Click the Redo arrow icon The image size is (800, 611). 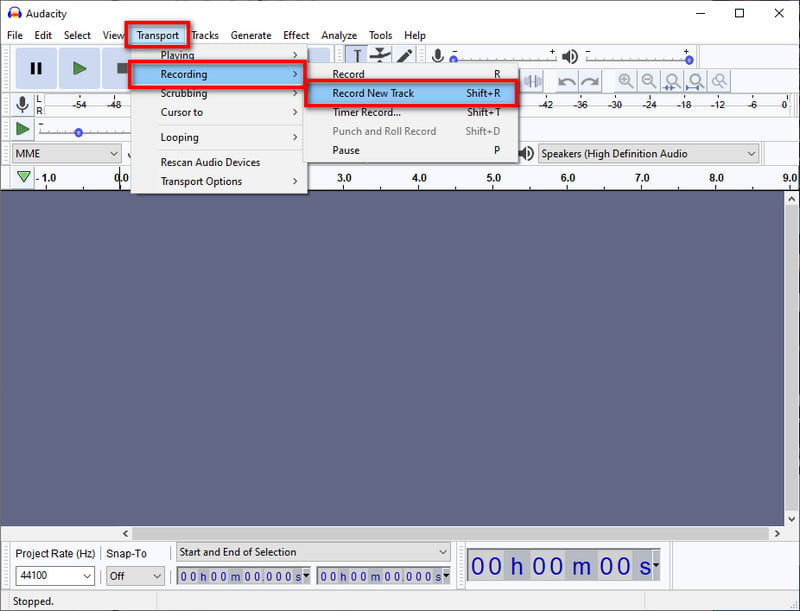tap(590, 82)
